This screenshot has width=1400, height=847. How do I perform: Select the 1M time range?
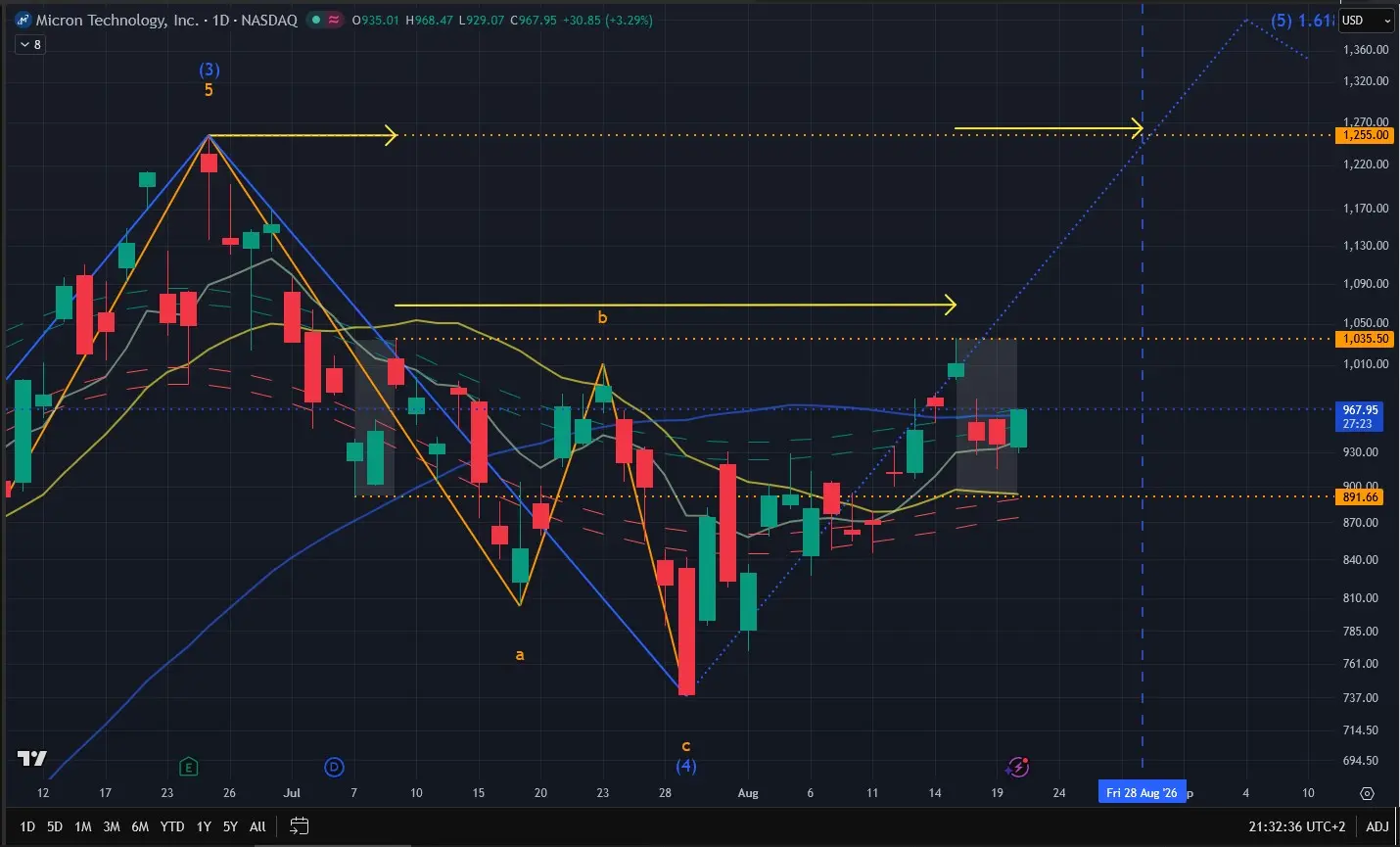click(x=83, y=826)
